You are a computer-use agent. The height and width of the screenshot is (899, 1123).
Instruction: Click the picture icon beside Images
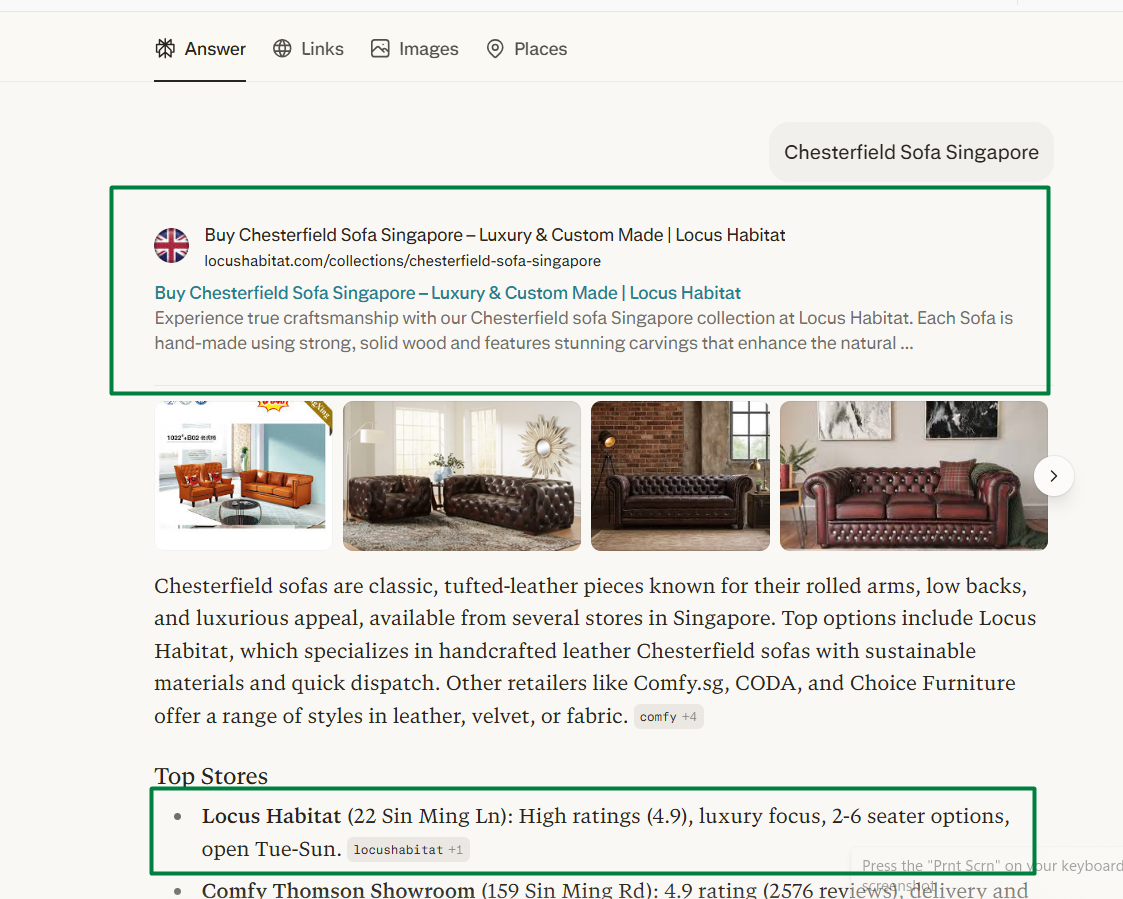[380, 49]
